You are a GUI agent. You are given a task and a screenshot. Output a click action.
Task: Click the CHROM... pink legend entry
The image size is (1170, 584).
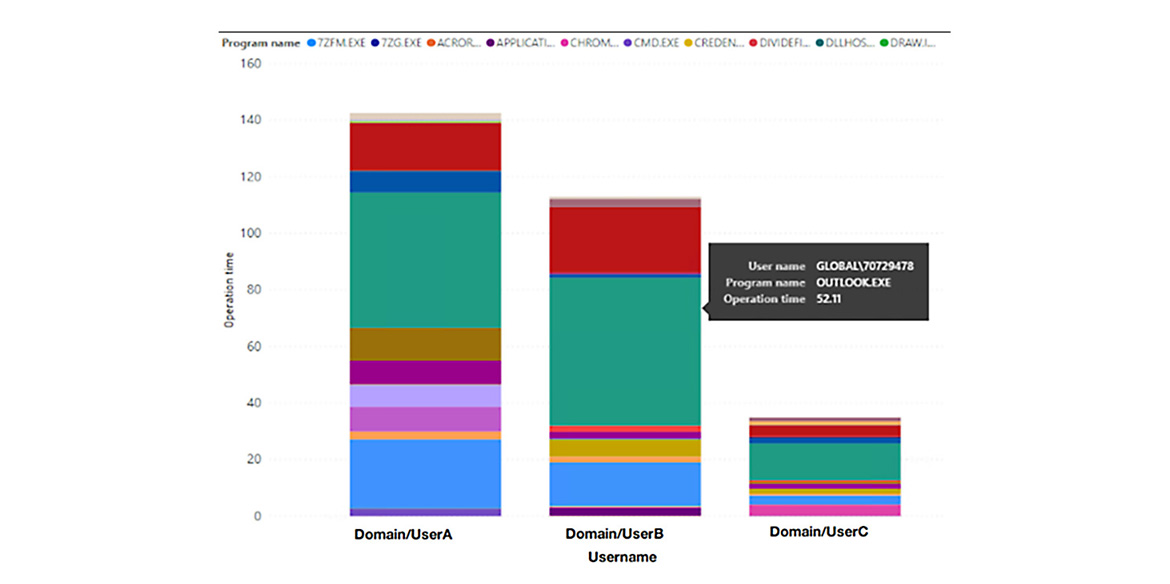tap(590, 43)
